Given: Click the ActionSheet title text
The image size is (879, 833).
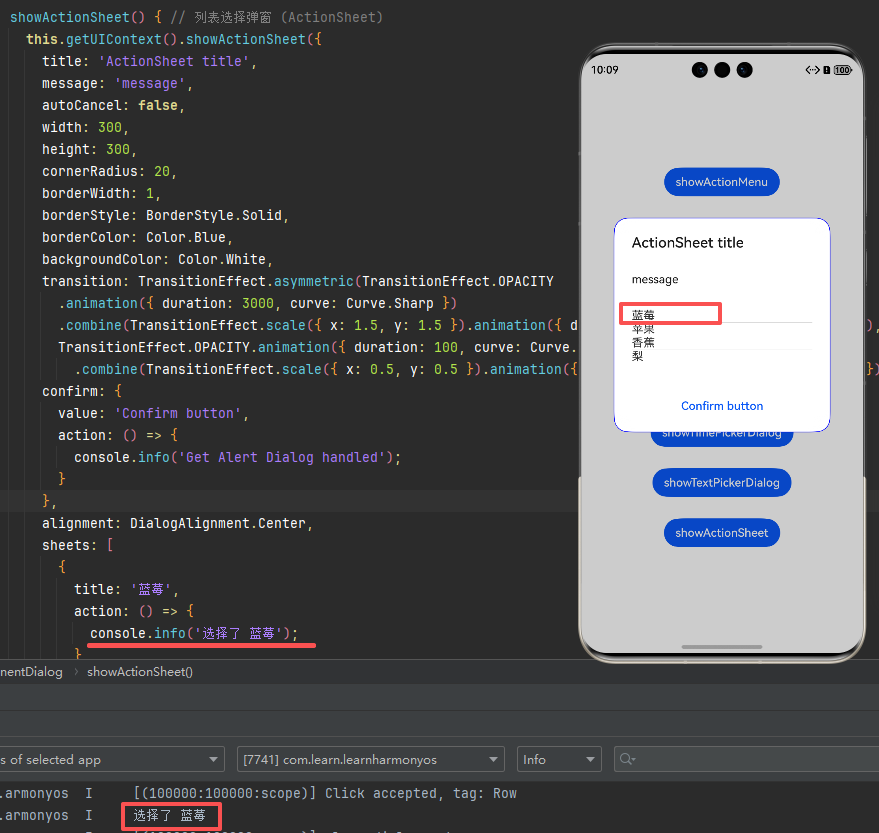Looking at the screenshot, I should pos(687,243).
